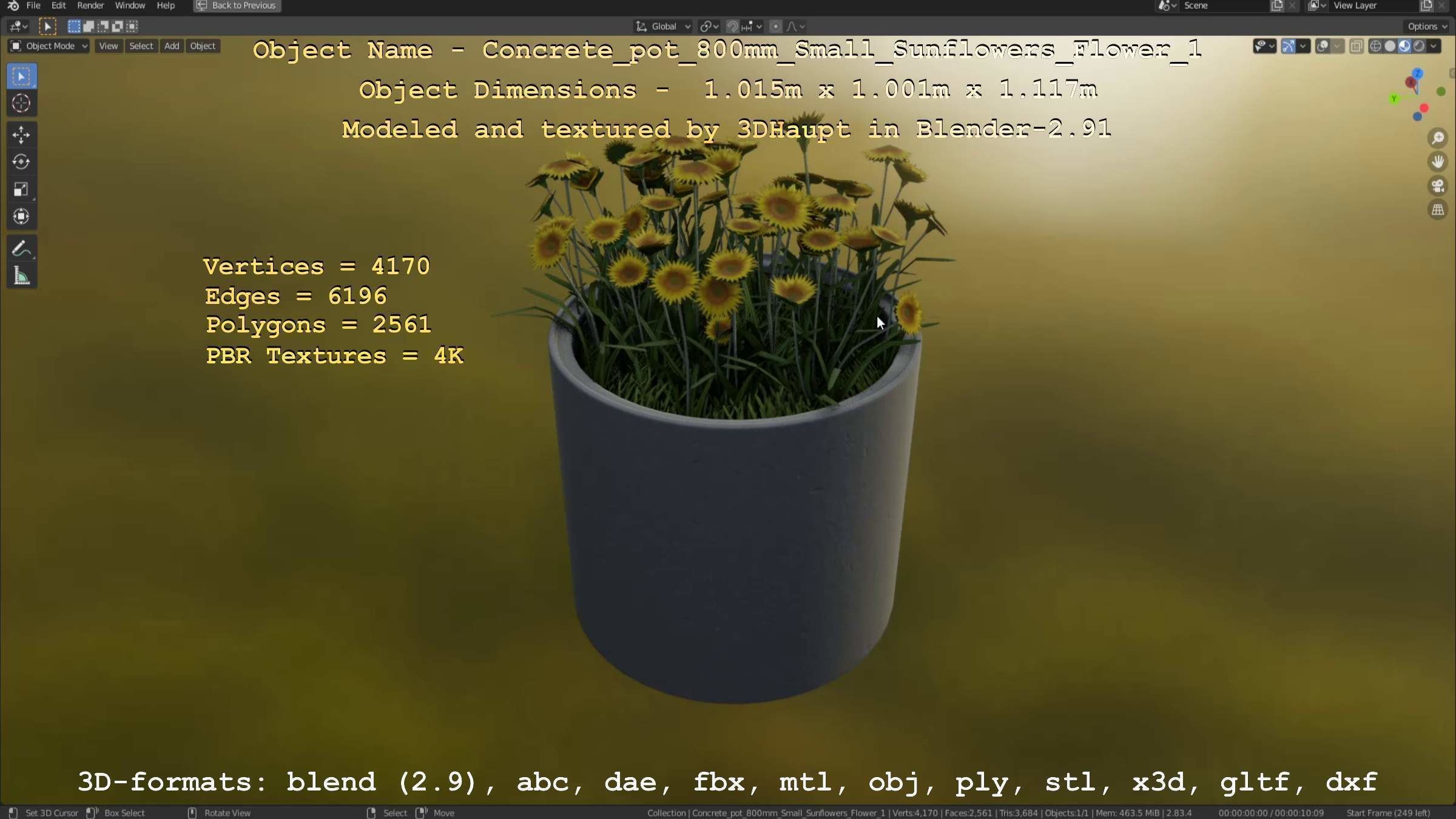Open the editor type dropdown in the header
The image size is (1456, 819).
18,26
